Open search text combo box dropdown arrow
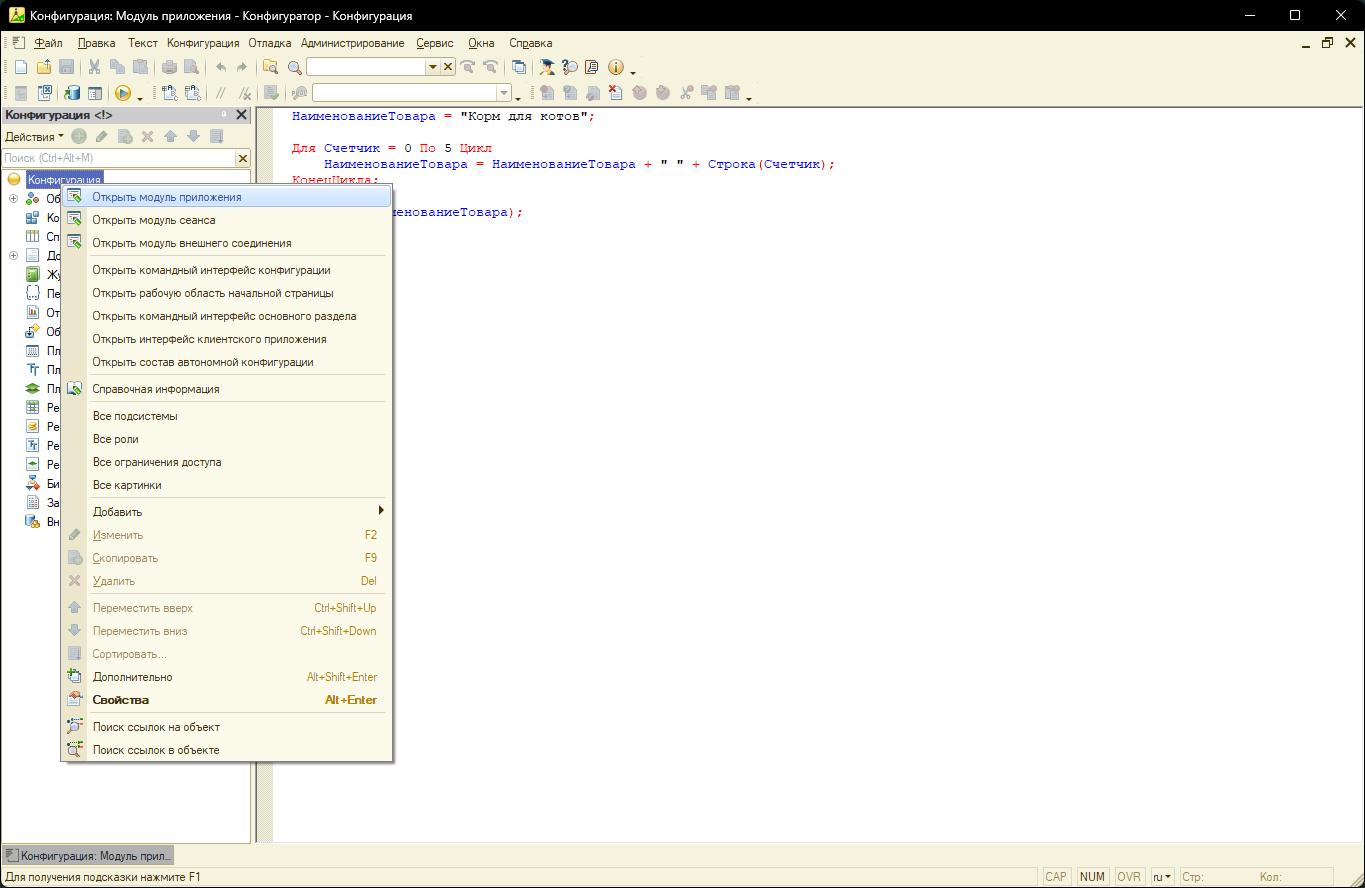The height and width of the screenshot is (888, 1365). (433, 67)
